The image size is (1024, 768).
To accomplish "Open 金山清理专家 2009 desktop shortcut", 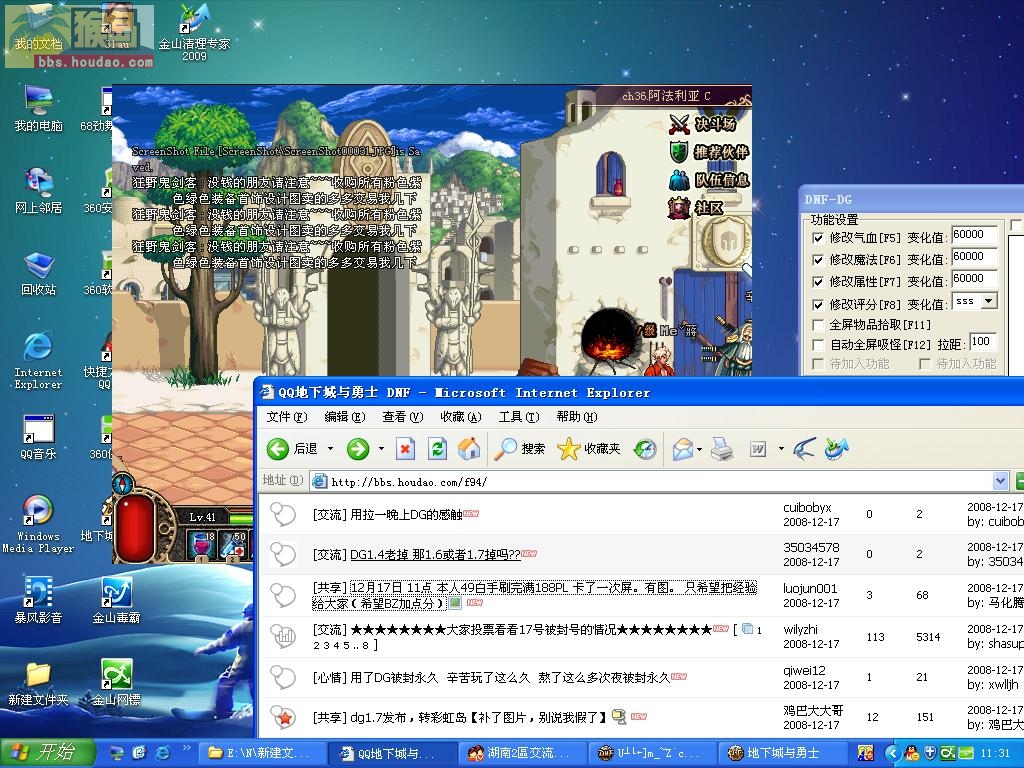I will pos(194,32).
